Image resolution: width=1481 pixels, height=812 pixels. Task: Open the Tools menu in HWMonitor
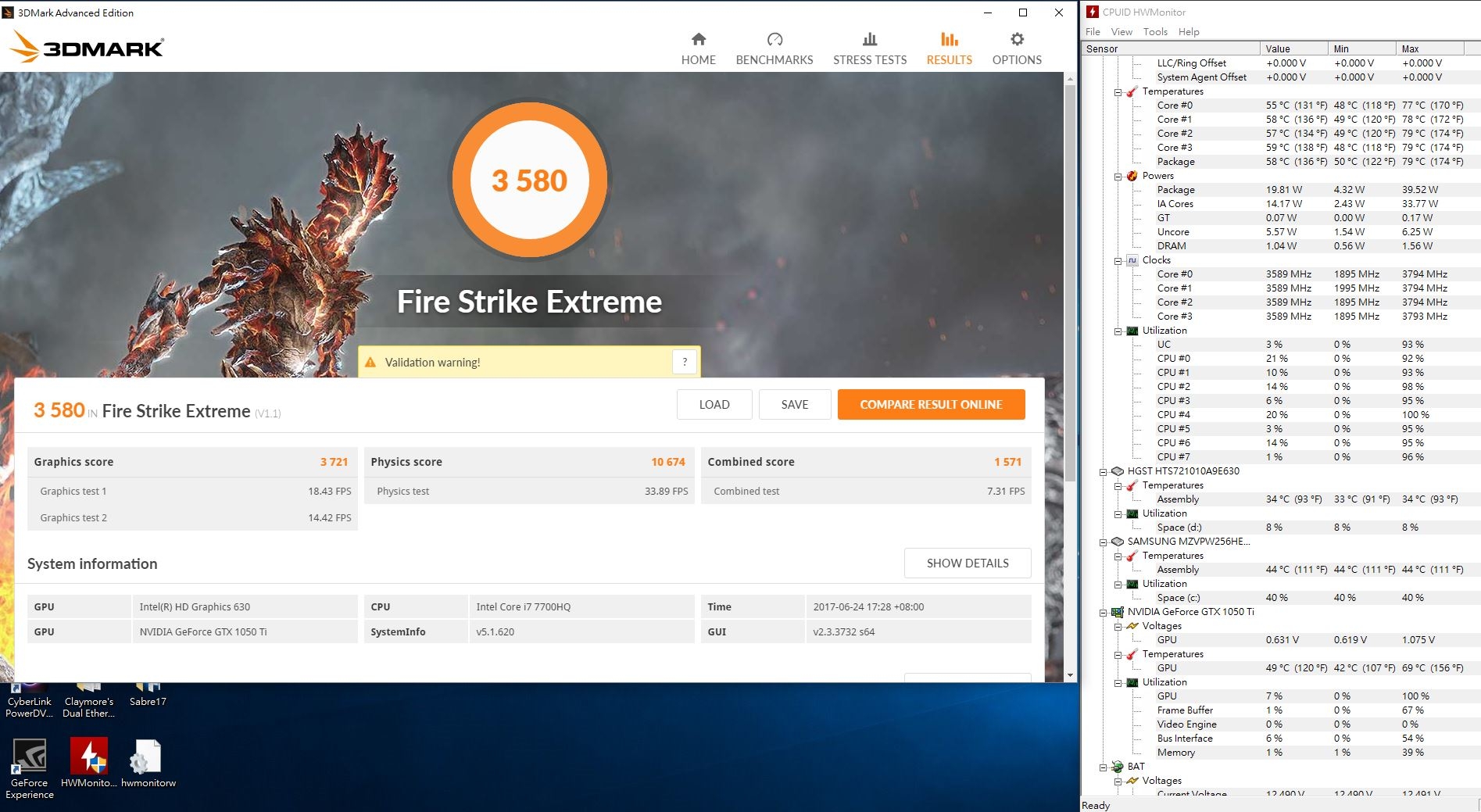click(x=1155, y=31)
